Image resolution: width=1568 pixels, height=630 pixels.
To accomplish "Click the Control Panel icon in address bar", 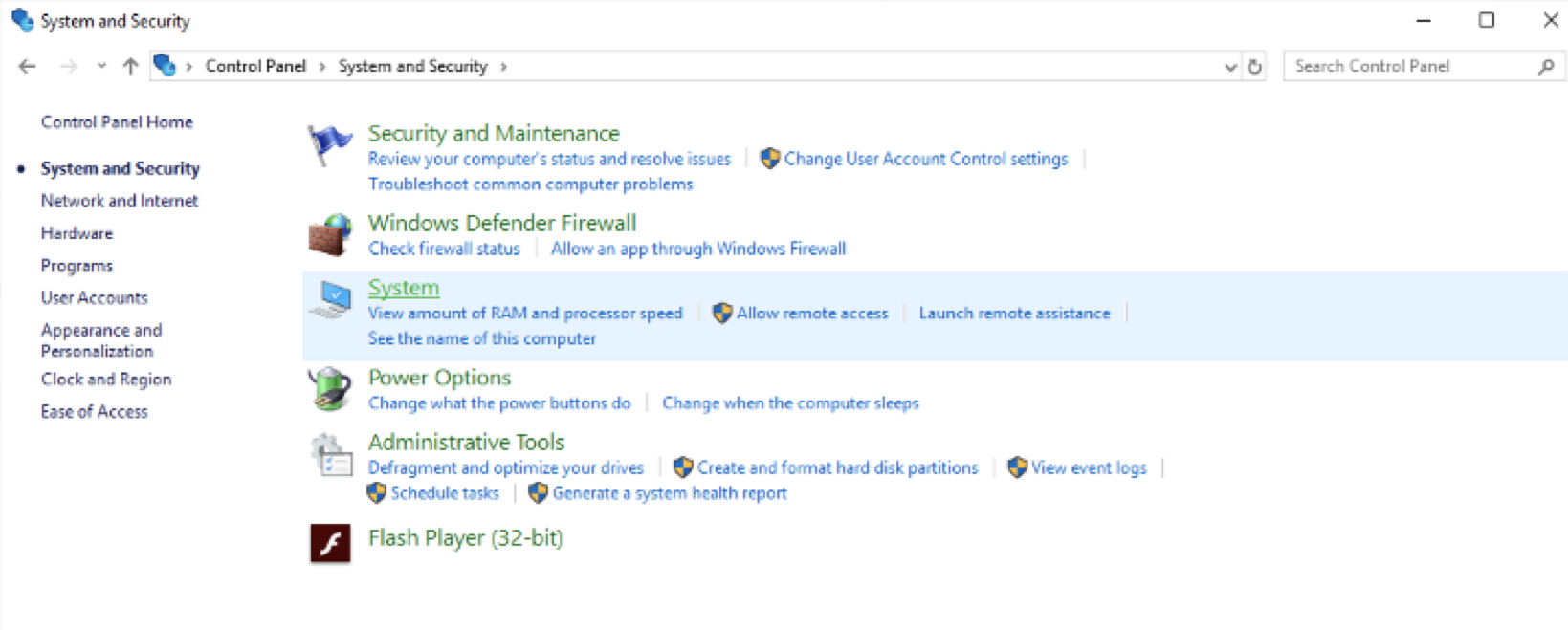I will click(165, 65).
